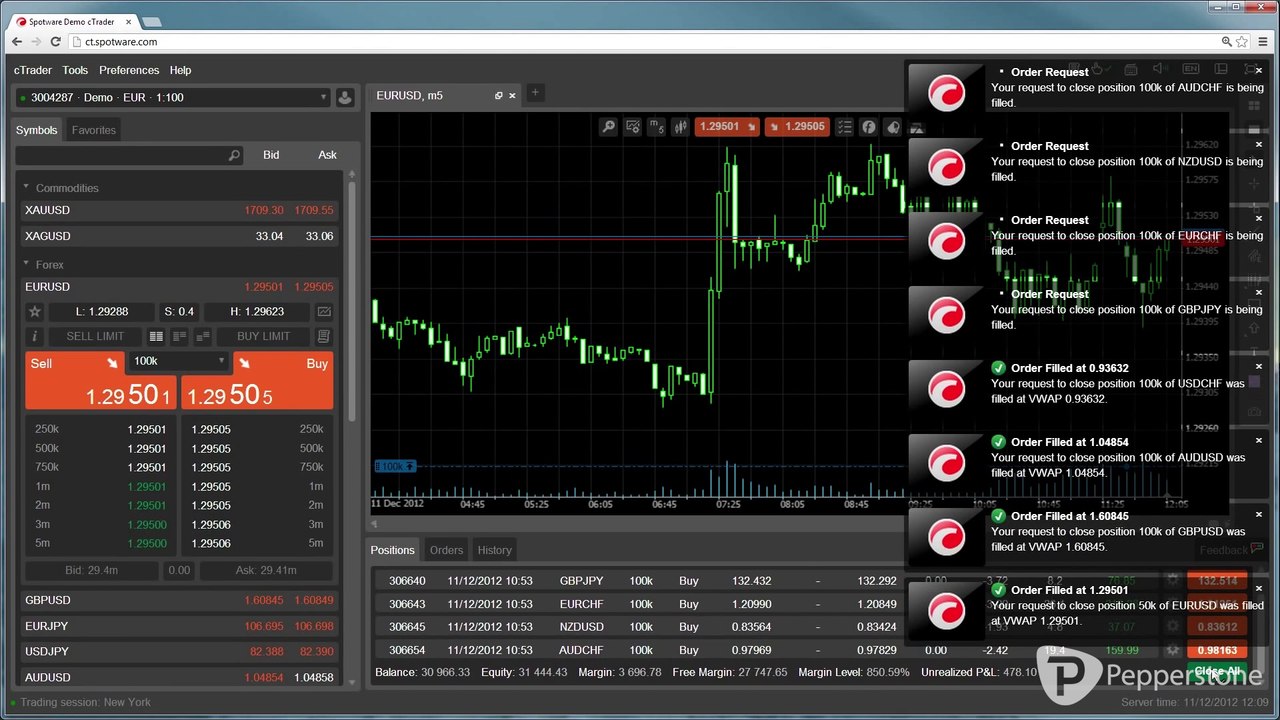The height and width of the screenshot is (720, 1280).
Task: Dismiss the AUDCHF order request notification
Action: point(1259,71)
